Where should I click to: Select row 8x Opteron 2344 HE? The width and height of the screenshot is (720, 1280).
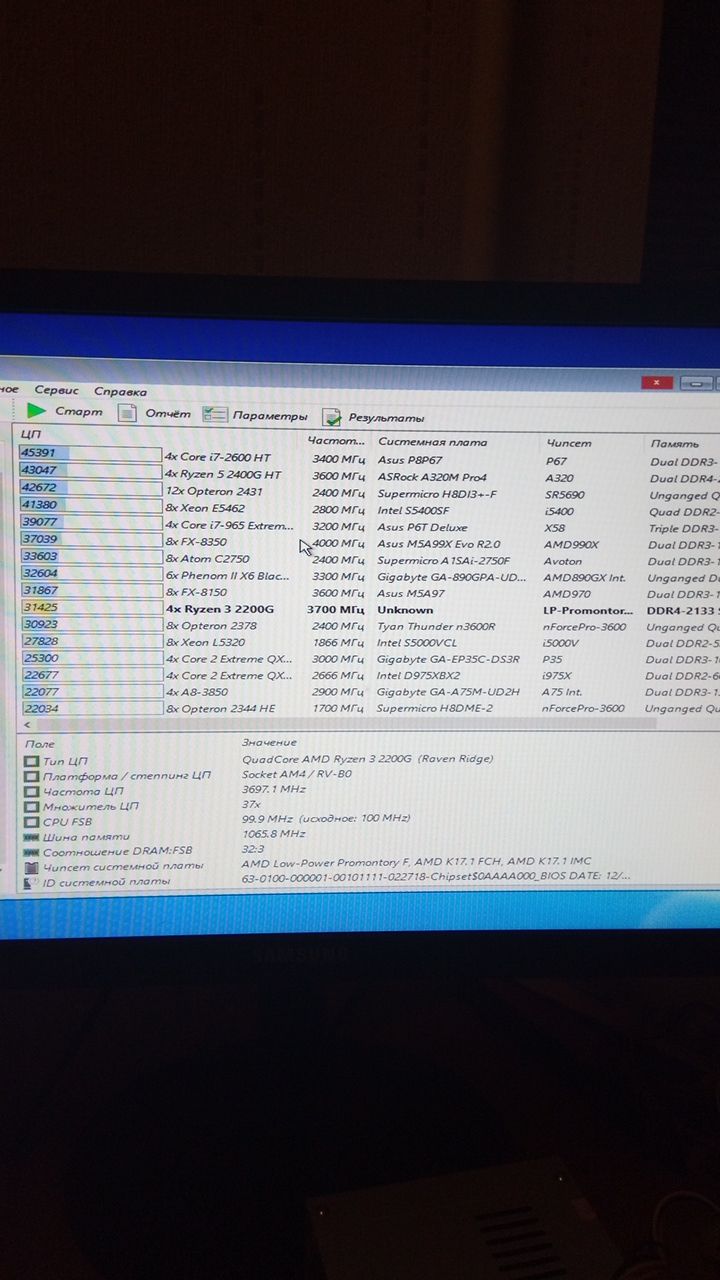tap(220, 708)
